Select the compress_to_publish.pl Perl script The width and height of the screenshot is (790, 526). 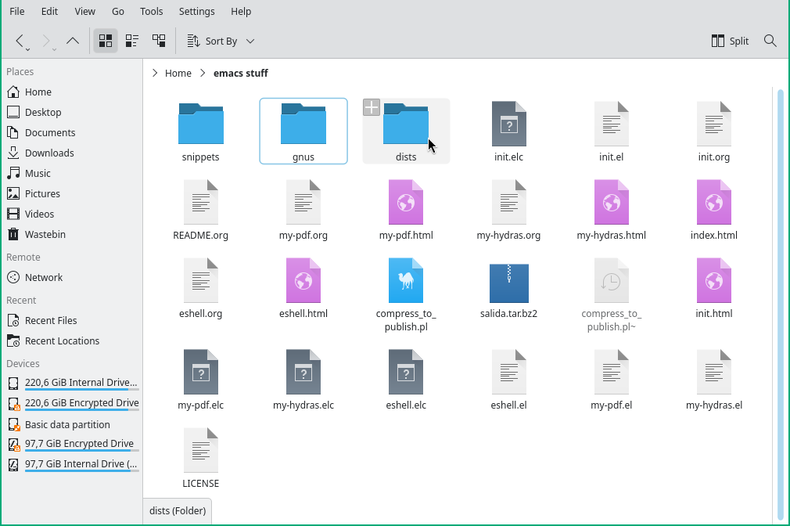(405, 284)
